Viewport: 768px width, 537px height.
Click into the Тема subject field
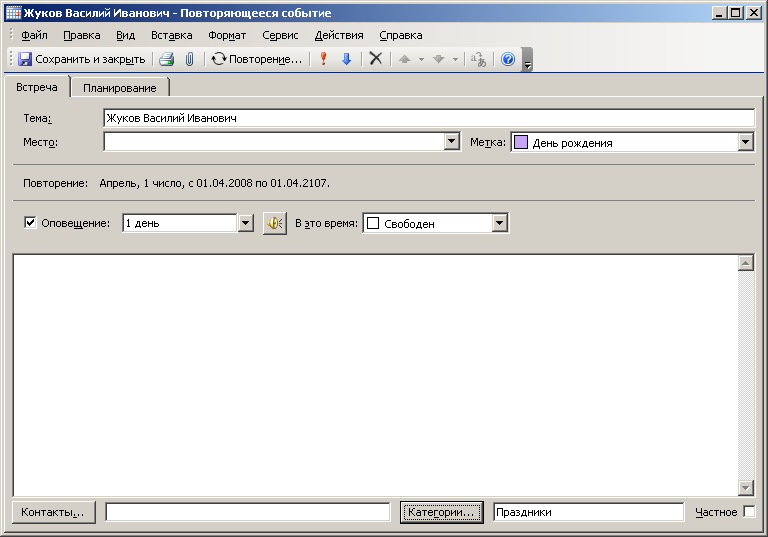click(x=429, y=118)
